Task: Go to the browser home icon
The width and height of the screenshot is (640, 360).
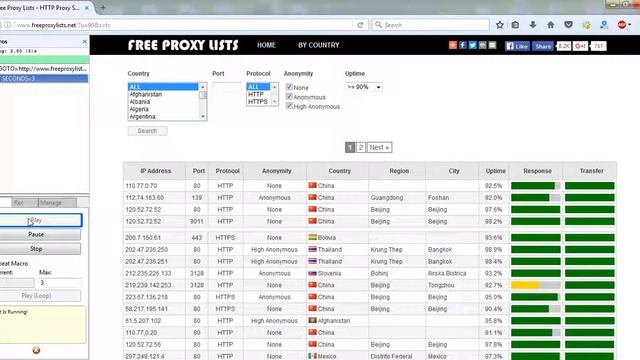Action: (x=551, y=25)
